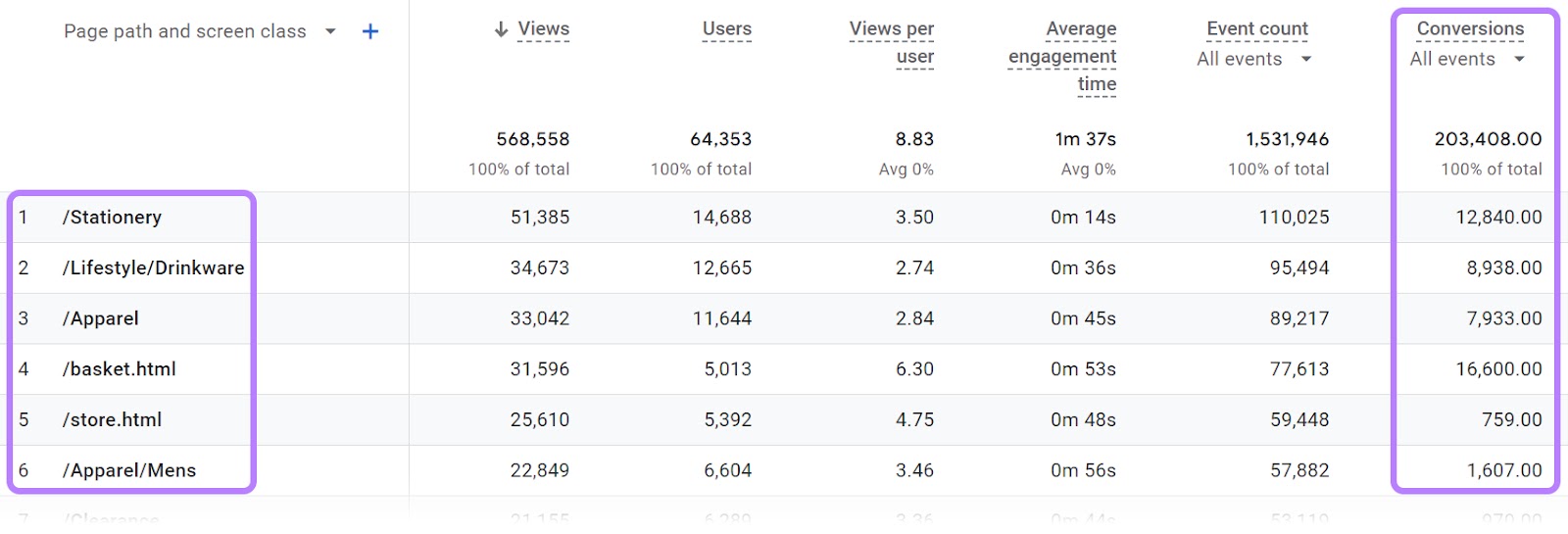This screenshot has height=534, width=1568.
Task: Select the /basket.html page path
Action: tap(119, 369)
